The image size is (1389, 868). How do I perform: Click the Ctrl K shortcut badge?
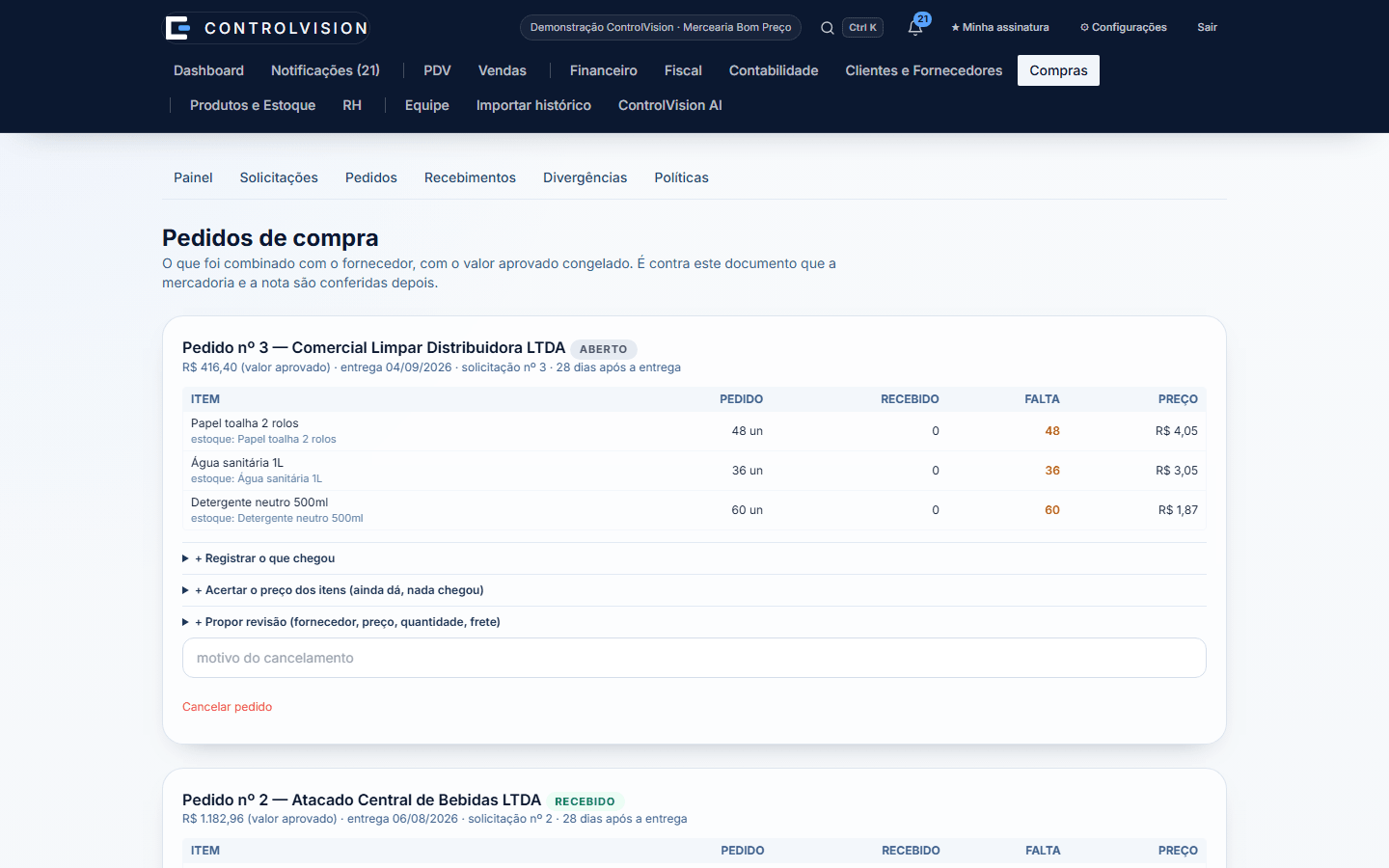click(862, 28)
